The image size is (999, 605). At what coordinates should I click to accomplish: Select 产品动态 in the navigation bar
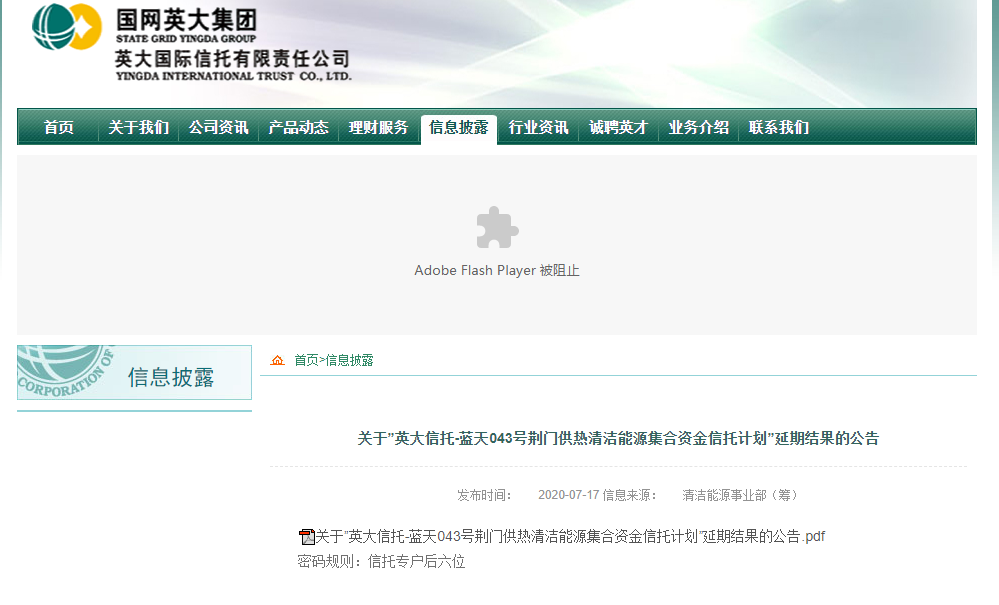(x=298, y=127)
